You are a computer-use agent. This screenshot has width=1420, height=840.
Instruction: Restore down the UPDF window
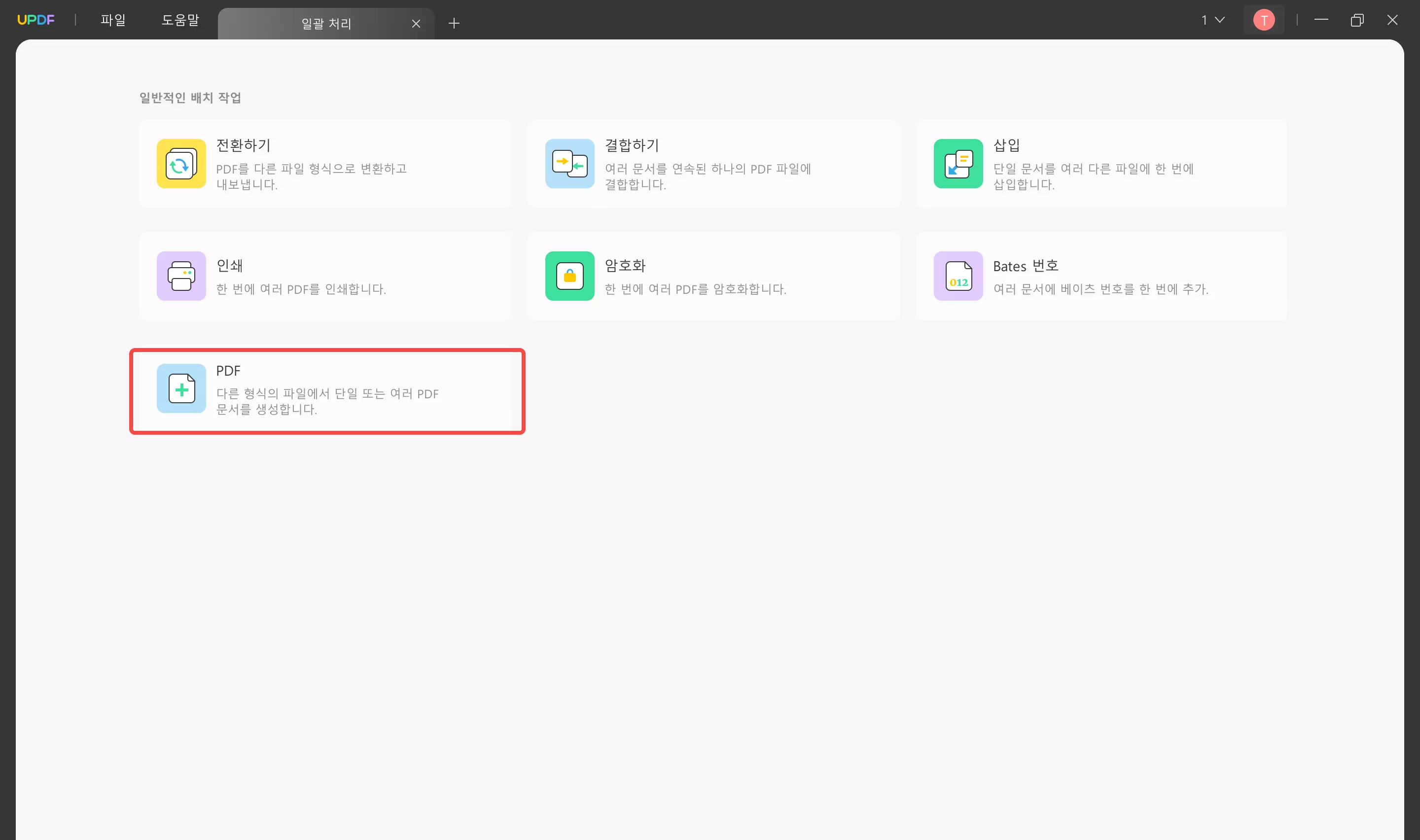click(x=1356, y=20)
